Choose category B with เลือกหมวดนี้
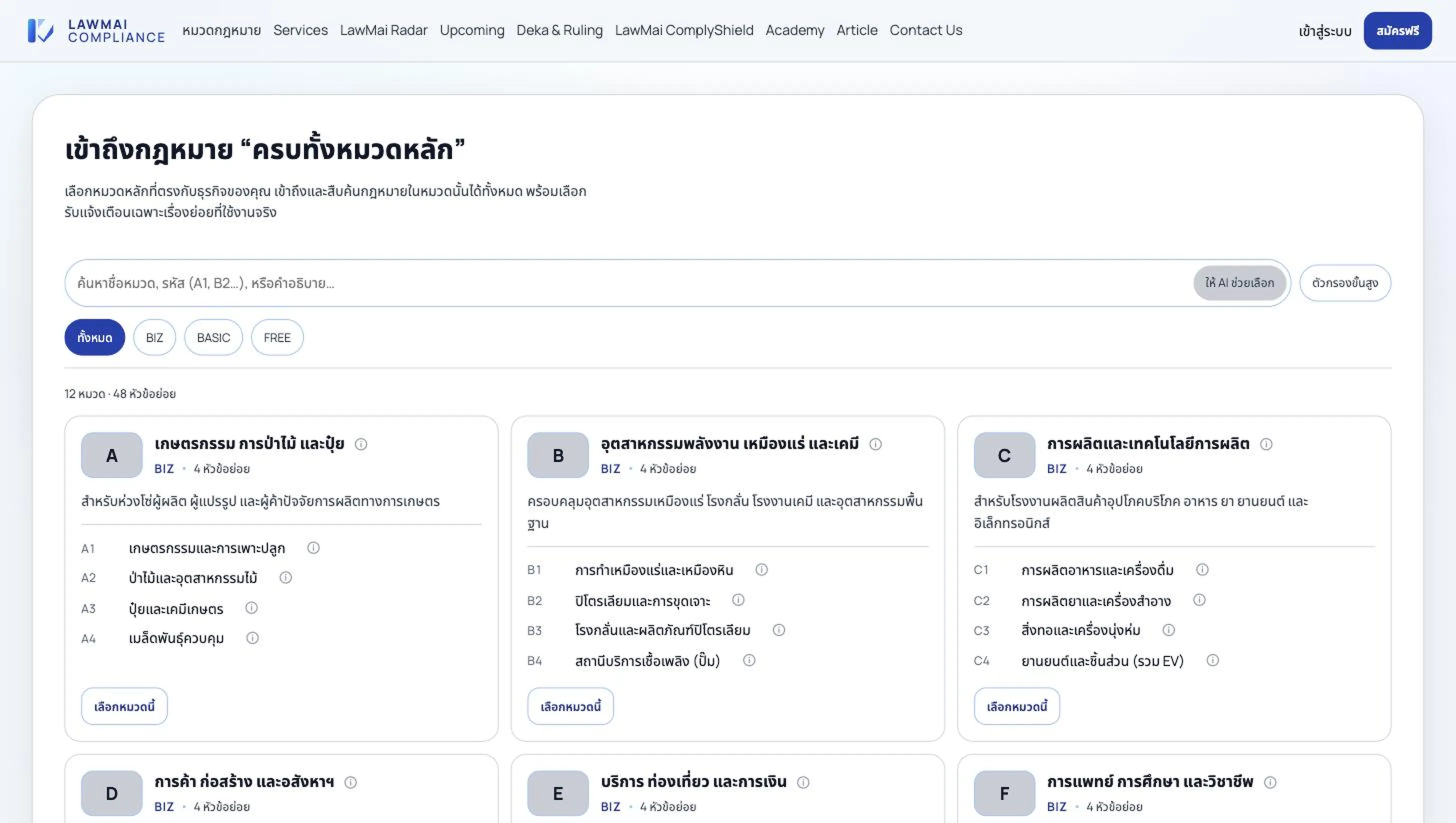This screenshot has height=823, width=1456. (x=571, y=706)
